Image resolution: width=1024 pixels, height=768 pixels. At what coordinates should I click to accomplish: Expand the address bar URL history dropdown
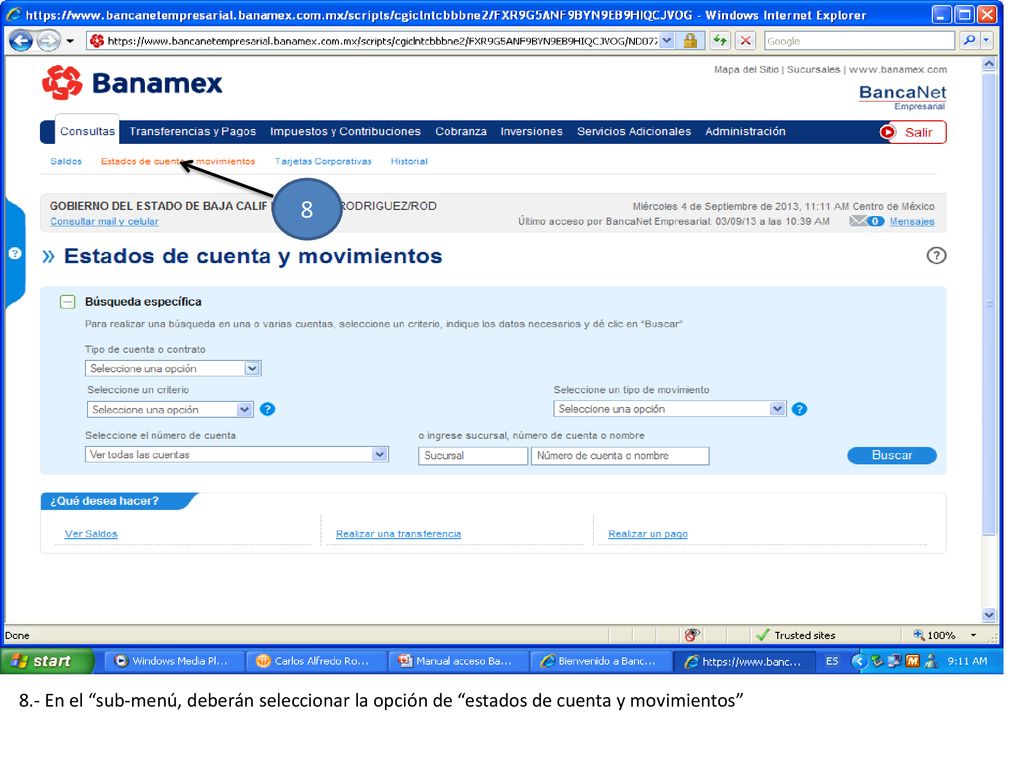[x=666, y=40]
